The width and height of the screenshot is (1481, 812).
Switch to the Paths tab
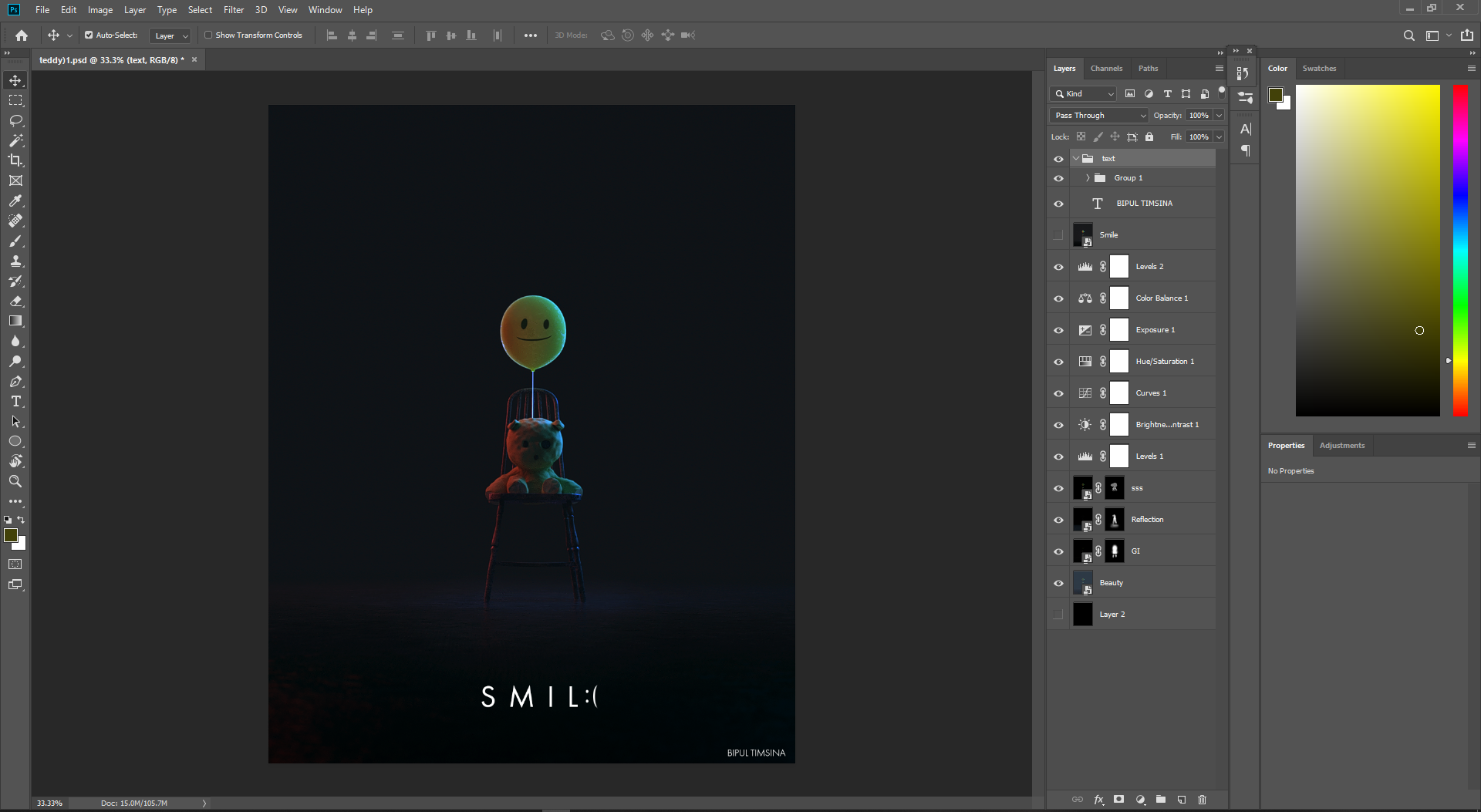[1148, 69]
